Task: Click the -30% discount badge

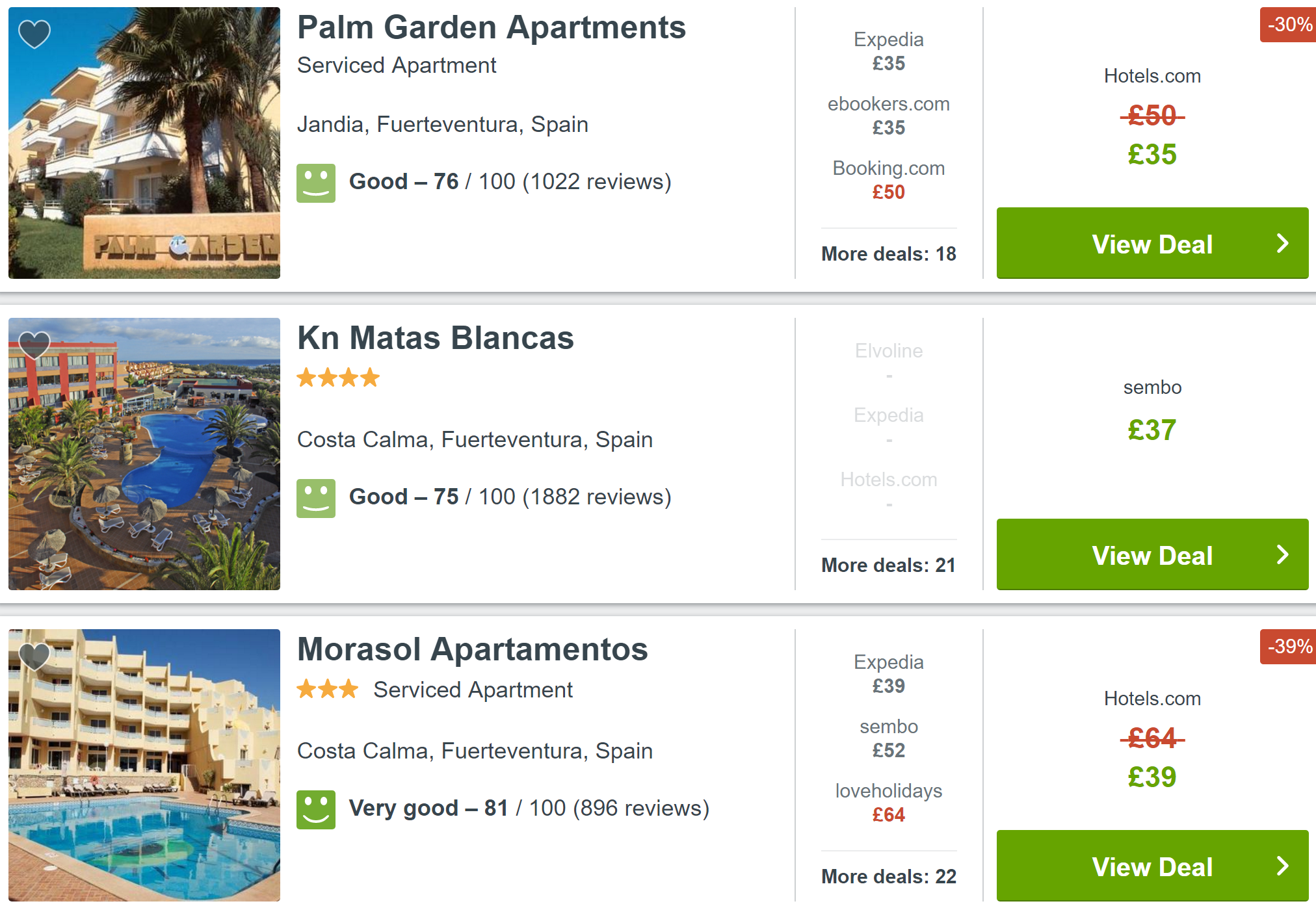Action: click(x=1289, y=25)
